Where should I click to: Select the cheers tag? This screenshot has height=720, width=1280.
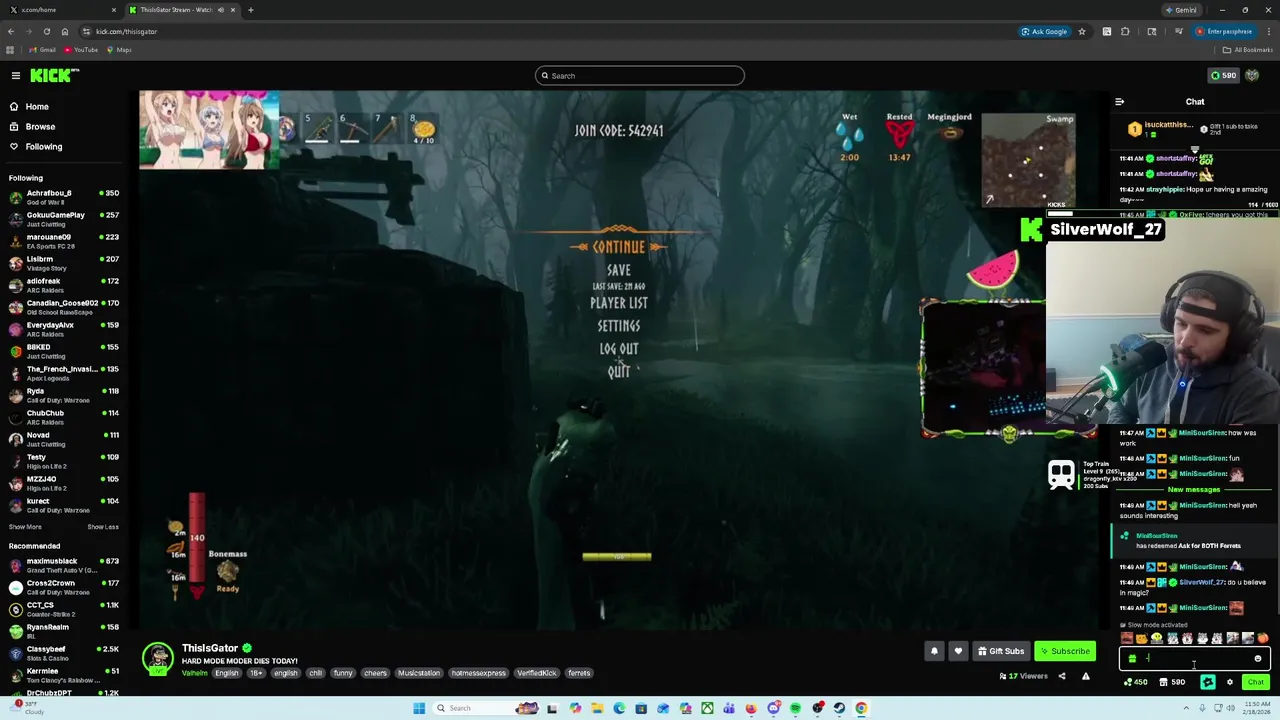pyautogui.click(x=375, y=673)
